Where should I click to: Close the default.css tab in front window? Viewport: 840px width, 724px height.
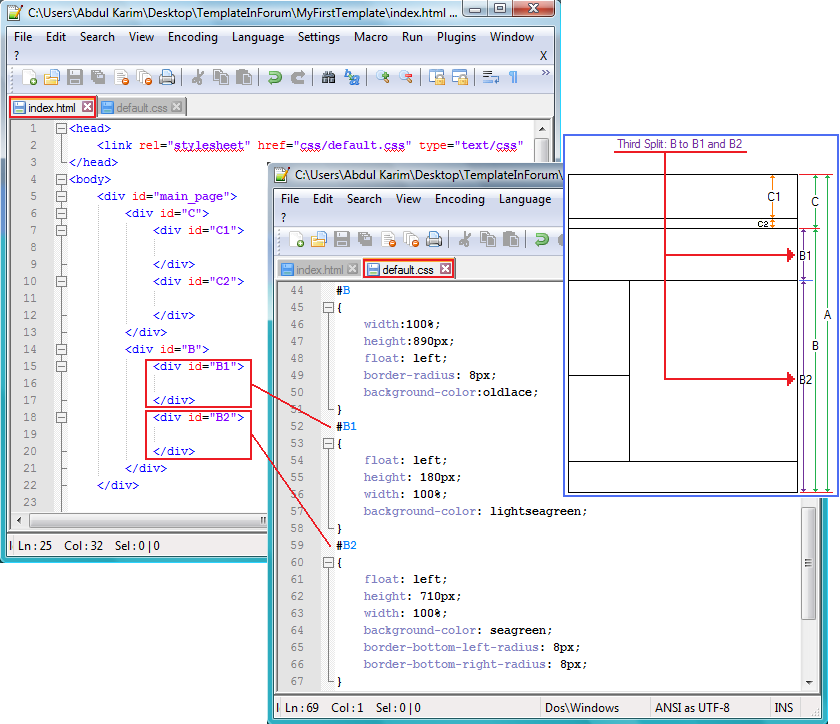(x=446, y=269)
